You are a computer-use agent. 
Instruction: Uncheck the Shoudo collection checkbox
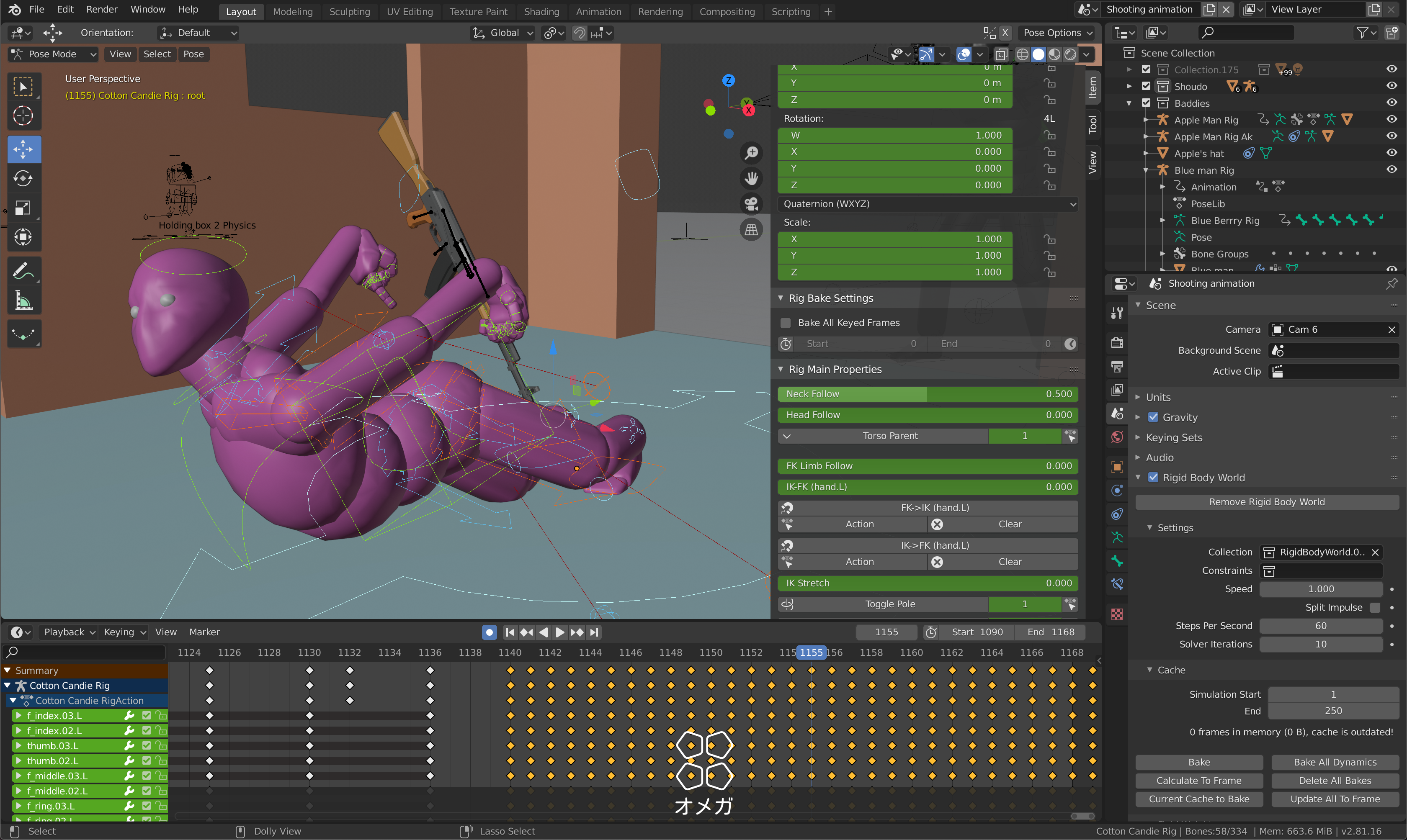coord(1146,87)
